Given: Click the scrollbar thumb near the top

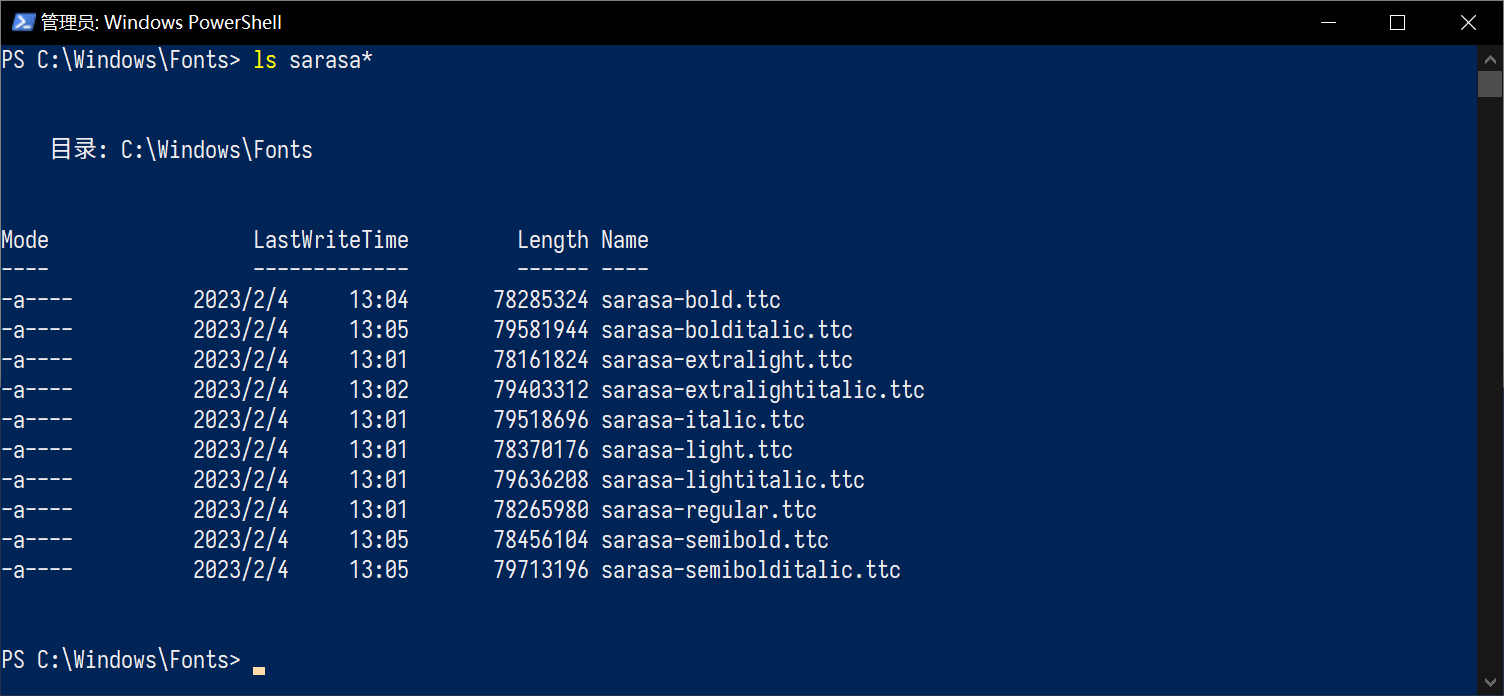Looking at the screenshot, I should coord(1490,84).
